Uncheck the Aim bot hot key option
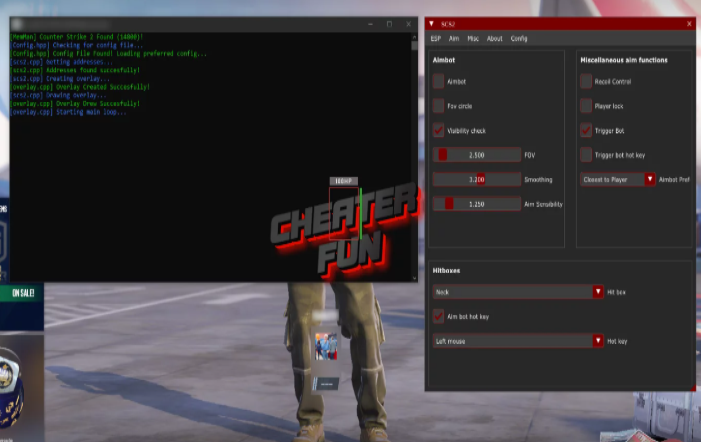 point(439,316)
